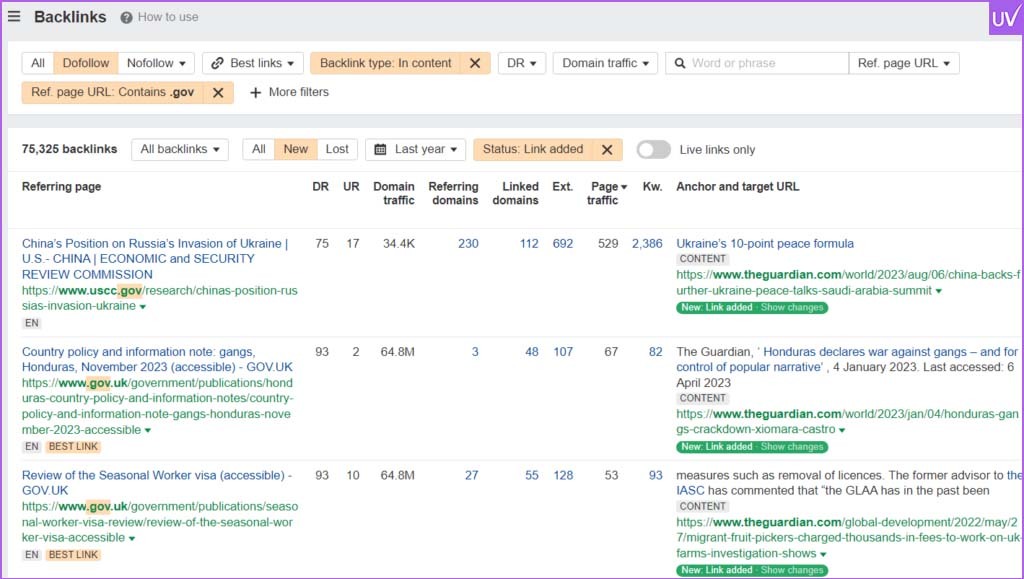Image resolution: width=1024 pixels, height=579 pixels.
Task: Click external links value 692
Action: coord(563,244)
